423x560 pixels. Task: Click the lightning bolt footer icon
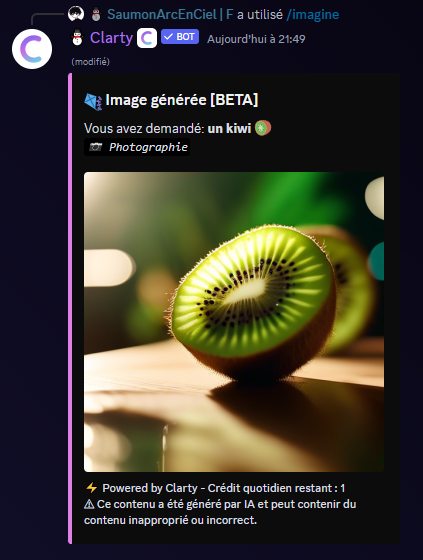point(91,488)
